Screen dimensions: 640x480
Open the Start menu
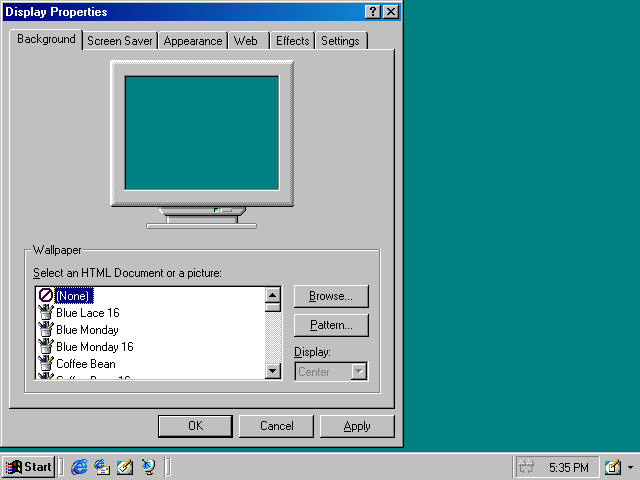pos(29,467)
